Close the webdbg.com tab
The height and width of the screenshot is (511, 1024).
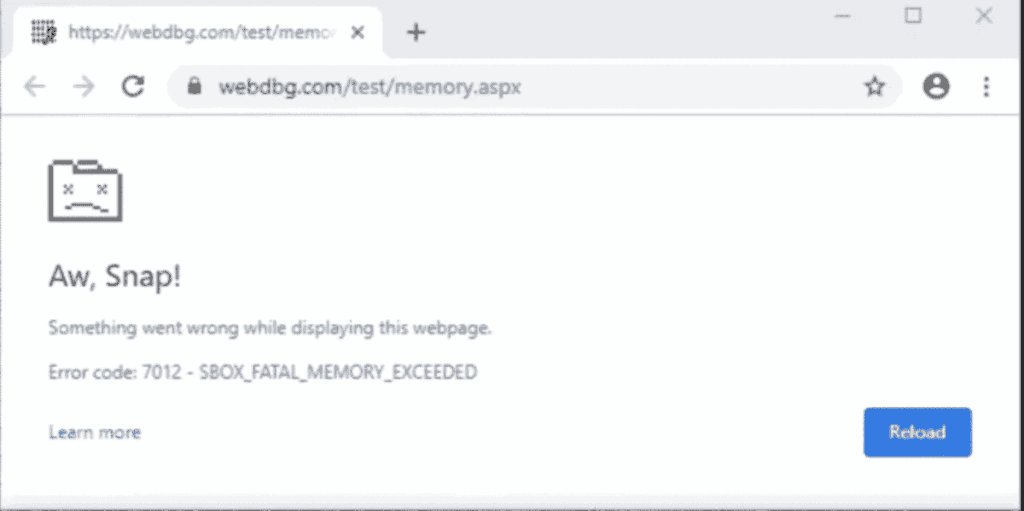[357, 32]
